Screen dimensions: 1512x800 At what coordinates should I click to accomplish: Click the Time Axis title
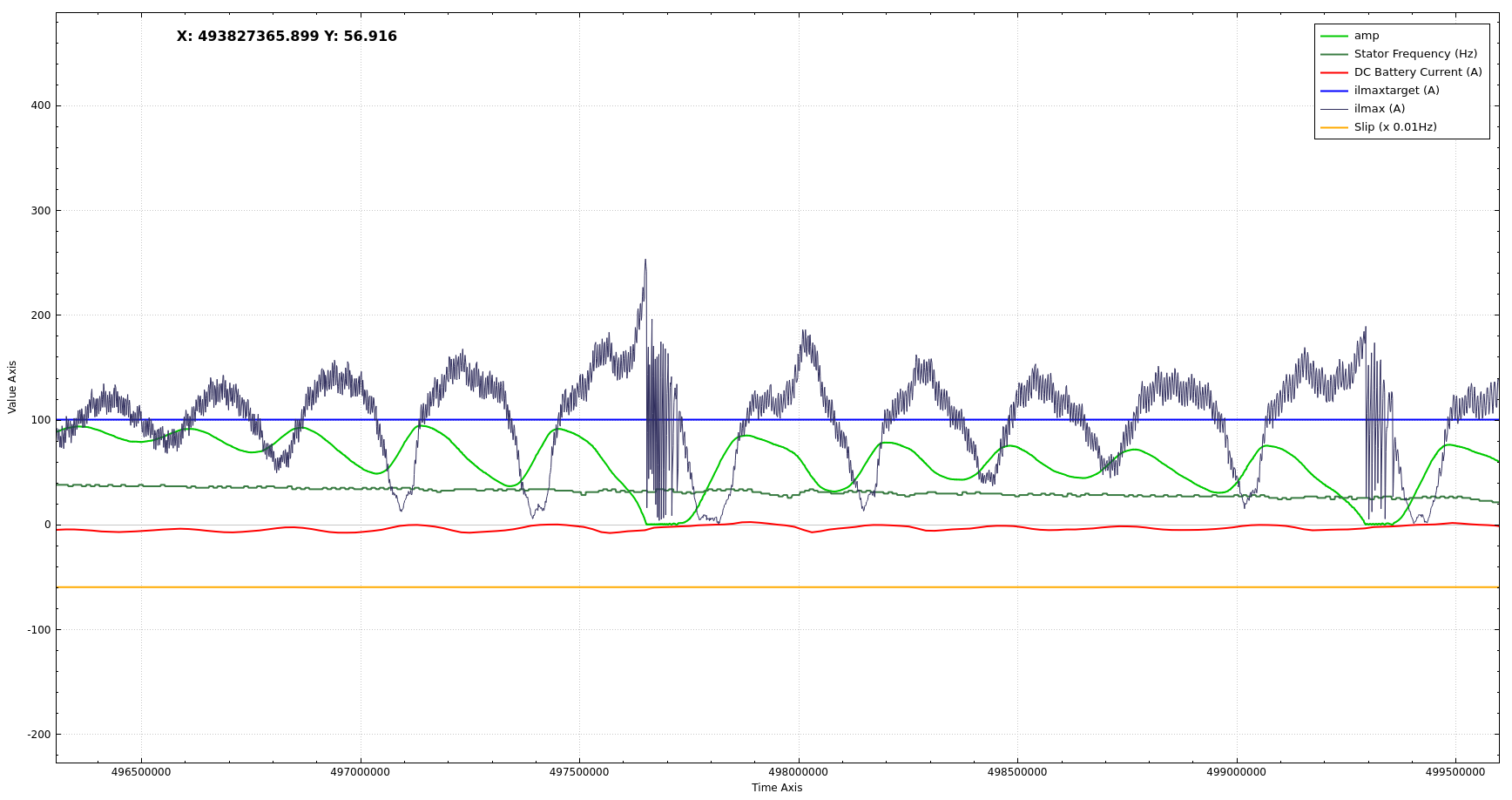pos(777,788)
